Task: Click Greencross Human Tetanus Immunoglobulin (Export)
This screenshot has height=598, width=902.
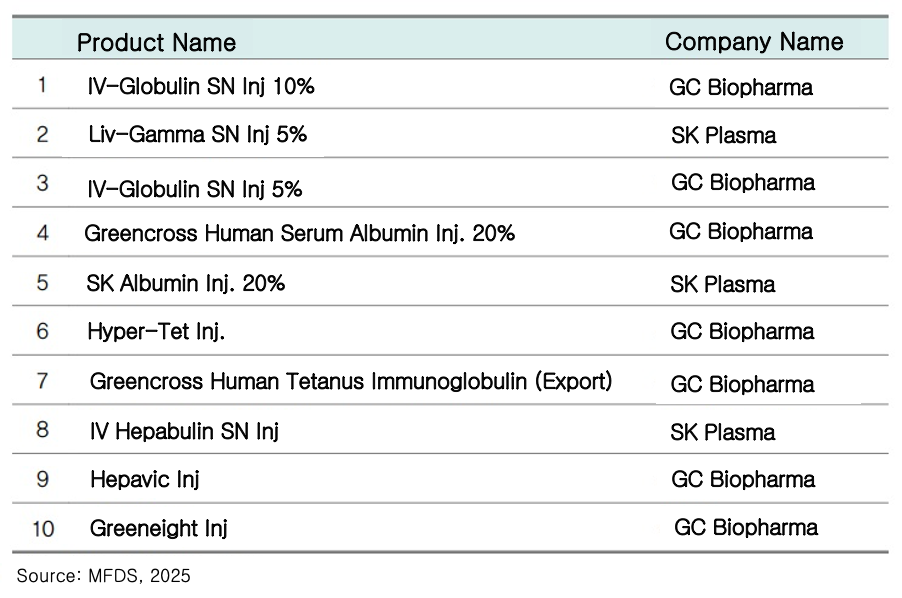Action: tap(351, 381)
